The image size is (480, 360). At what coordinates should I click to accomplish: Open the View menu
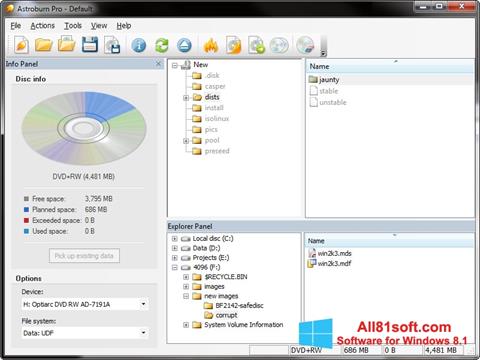[99, 26]
